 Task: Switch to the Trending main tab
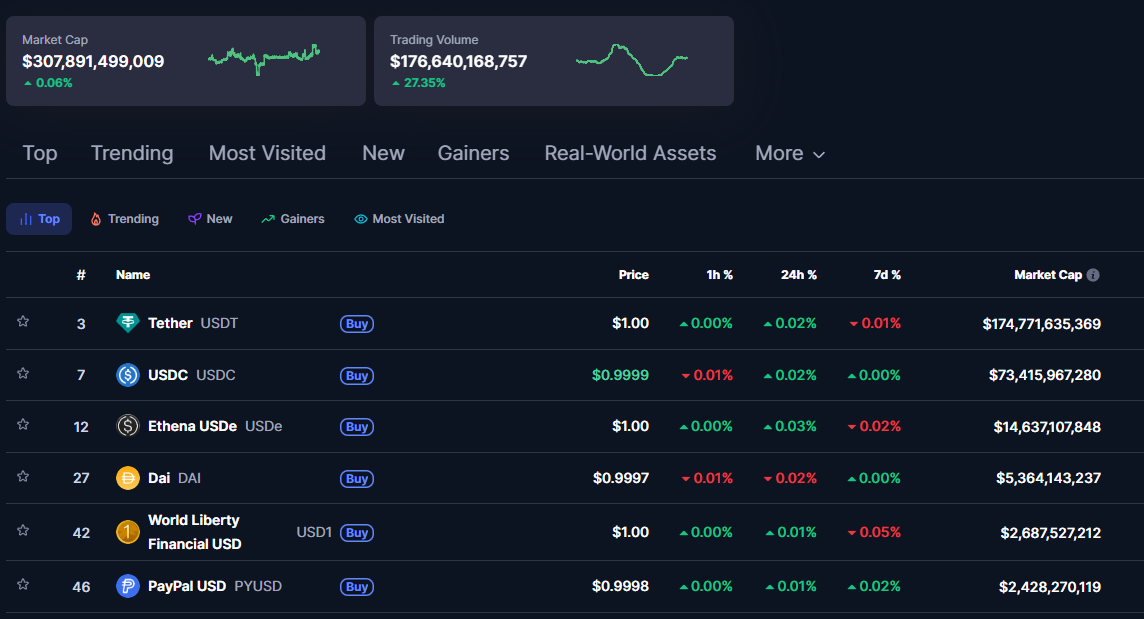click(132, 153)
